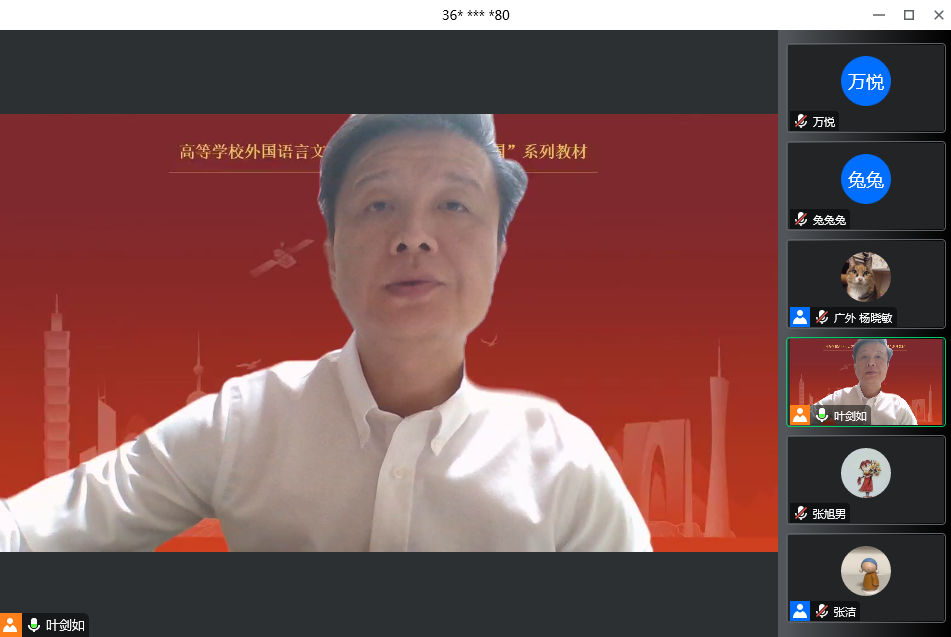Screen dimensions: 951x637
Task: Select the blue 万悦 avatar circle
Action: (865, 81)
